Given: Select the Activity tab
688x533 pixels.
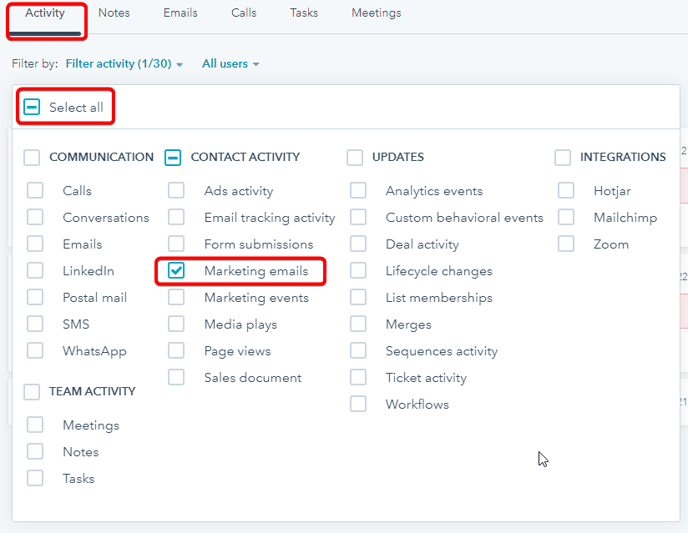Looking at the screenshot, I should (45, 13).
